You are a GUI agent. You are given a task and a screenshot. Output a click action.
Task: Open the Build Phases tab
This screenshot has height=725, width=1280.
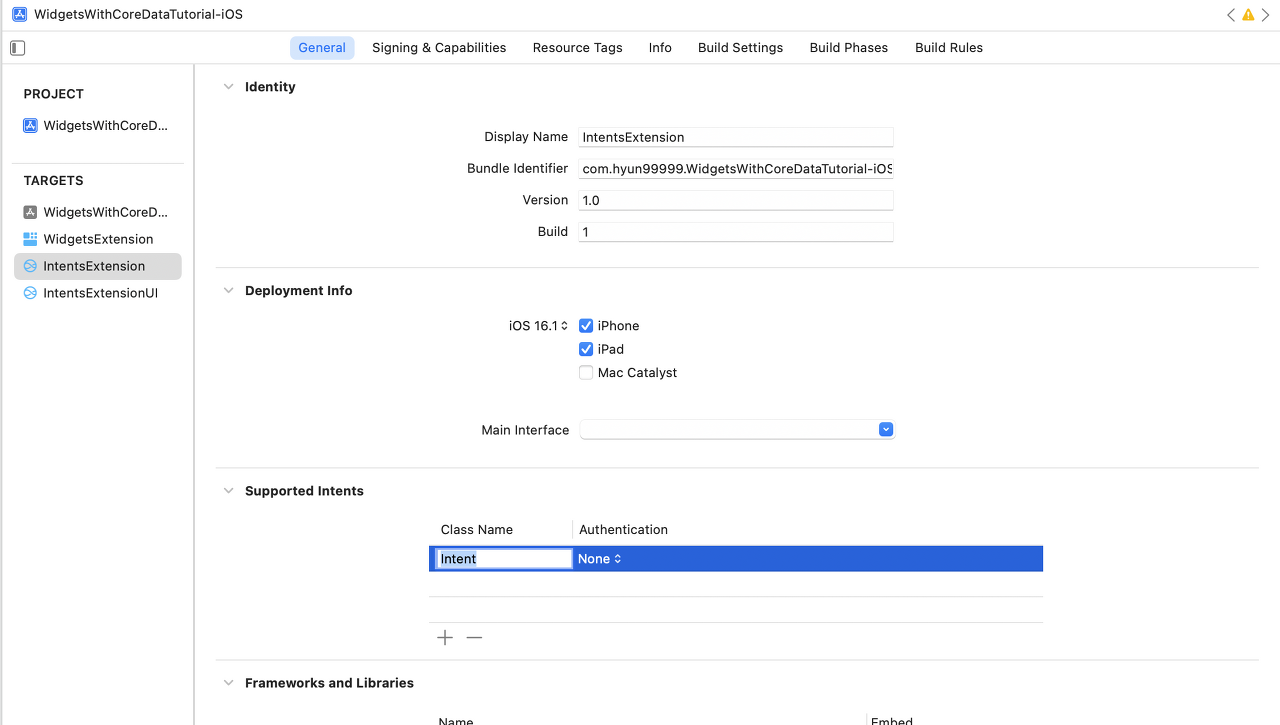click(x=849, y=48)
